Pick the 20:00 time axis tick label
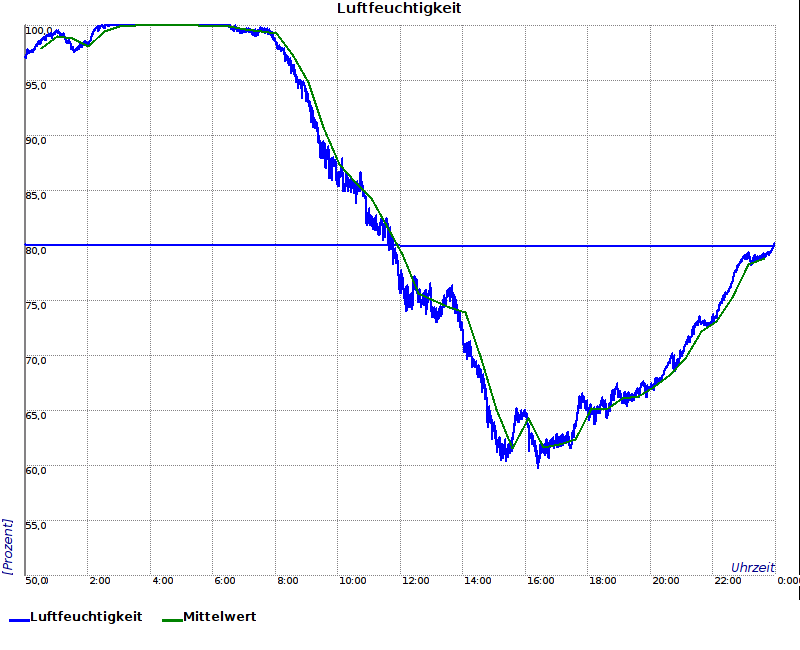 (666, 580)
